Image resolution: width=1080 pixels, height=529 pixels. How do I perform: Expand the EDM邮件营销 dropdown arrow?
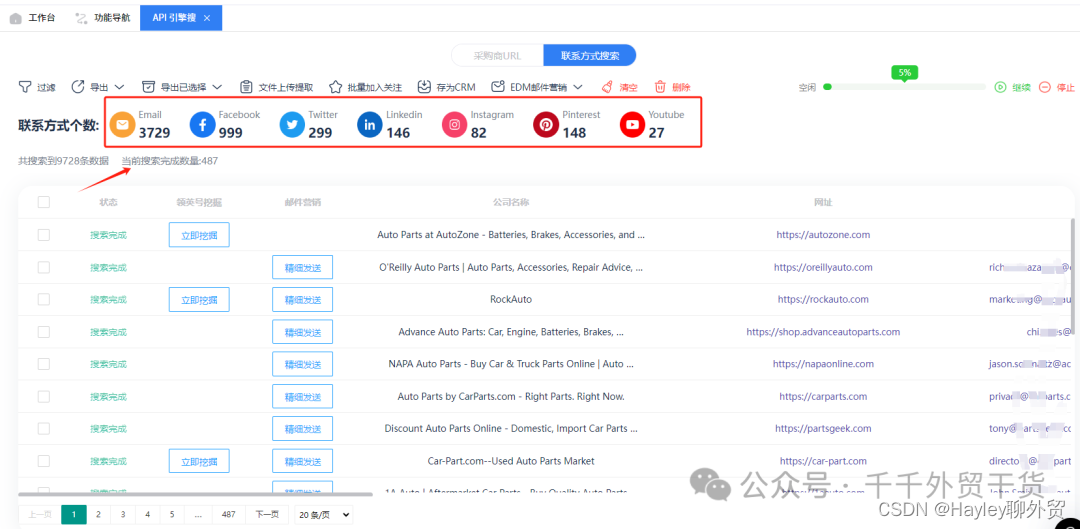578,87
